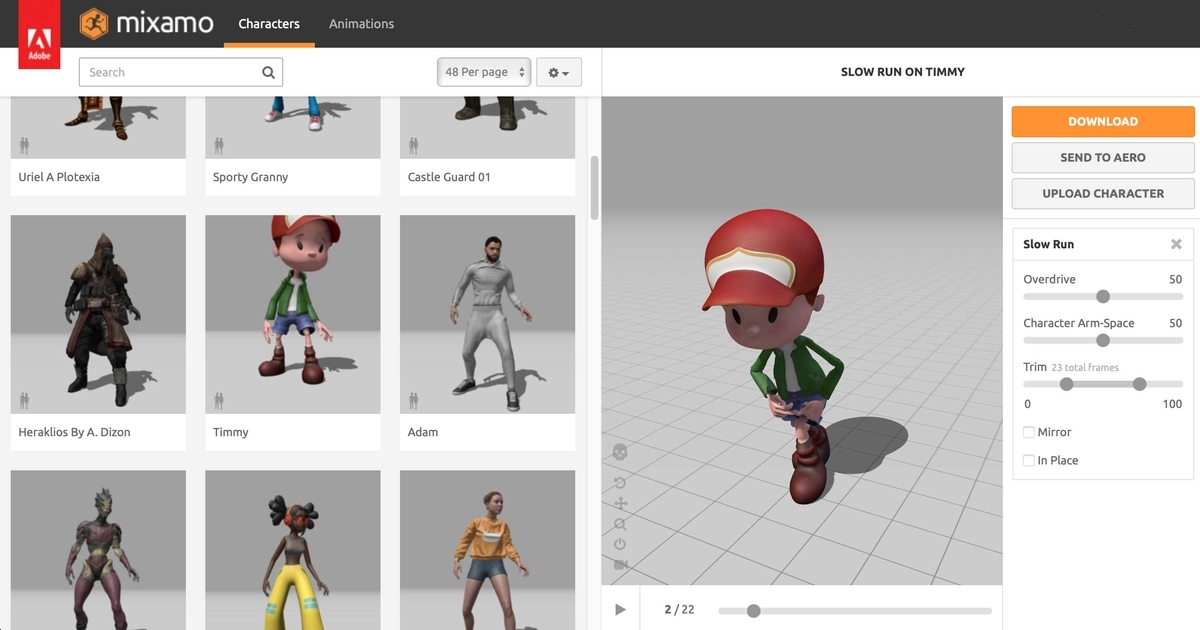
Task: Open the gear settings dropdown
Action: 559,72
